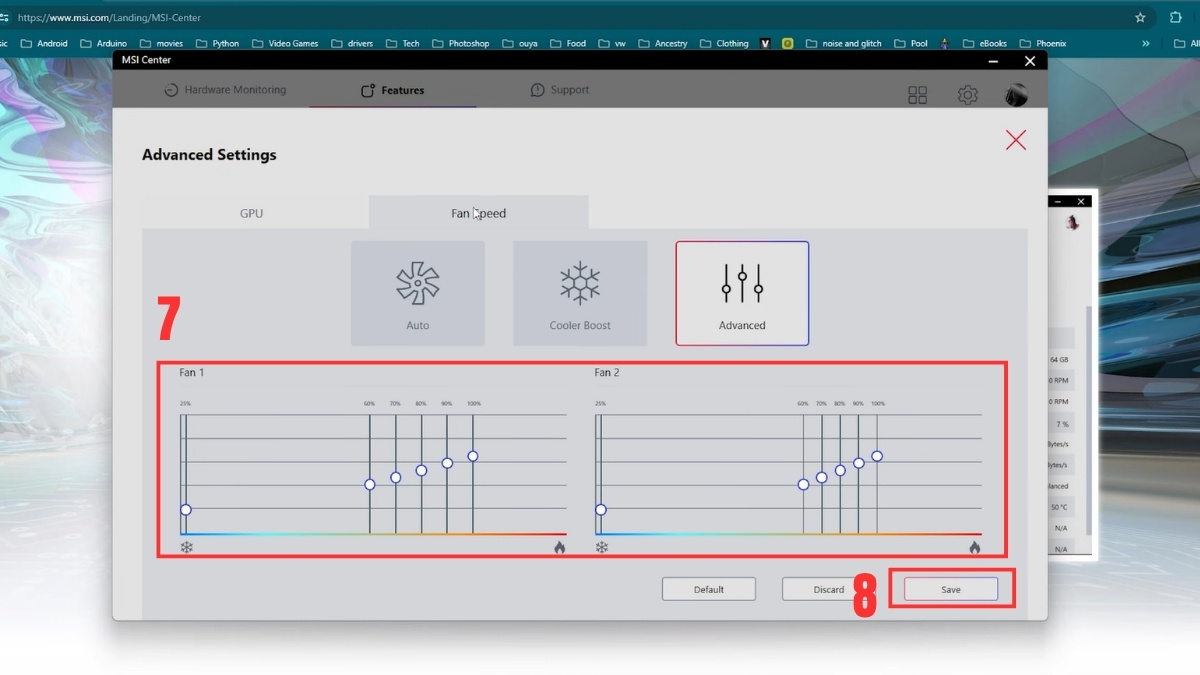Open the ouya bookmark folder

tap(520, 43)
